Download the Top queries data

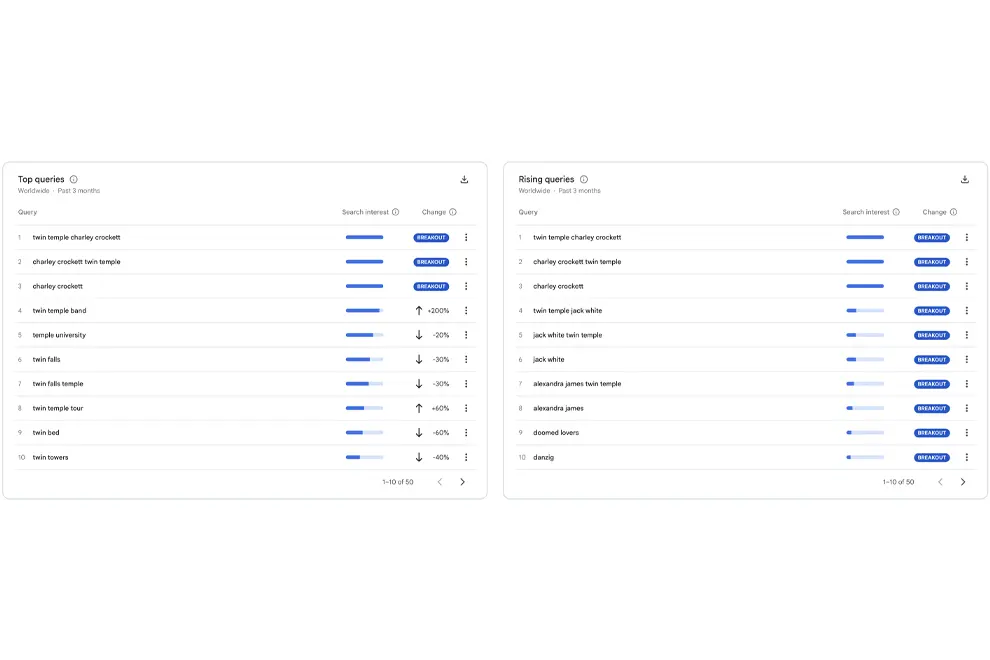[464, 179]
